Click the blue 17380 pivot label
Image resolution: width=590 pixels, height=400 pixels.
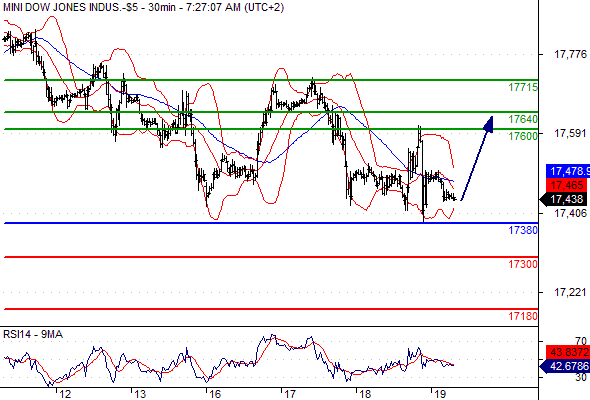click(x=523, y=230)
